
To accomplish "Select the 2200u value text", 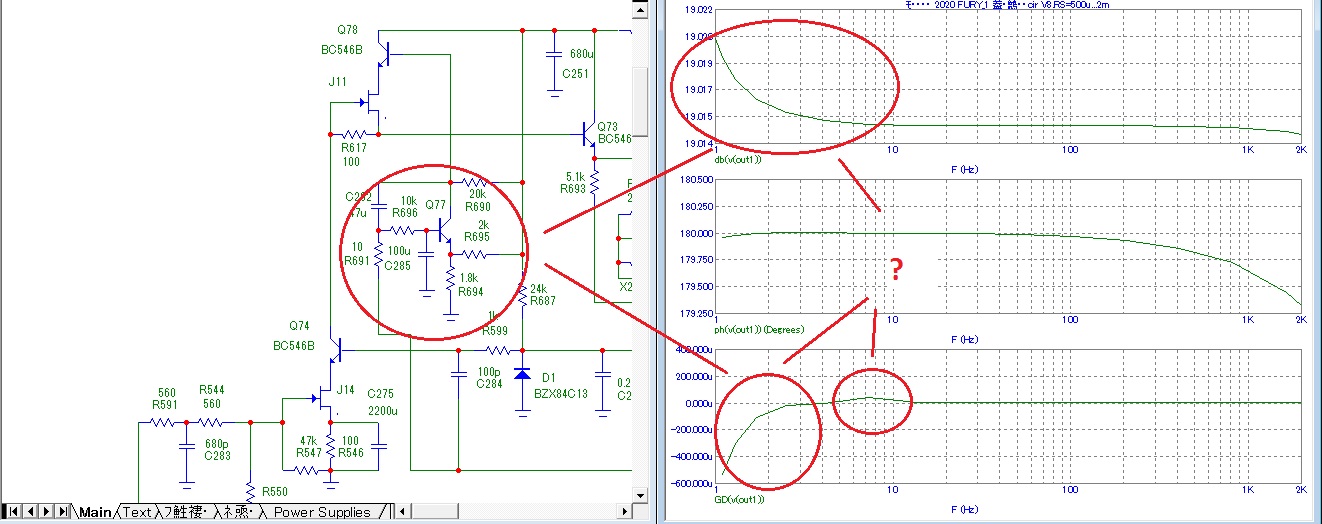I will [x=382, y=410].
